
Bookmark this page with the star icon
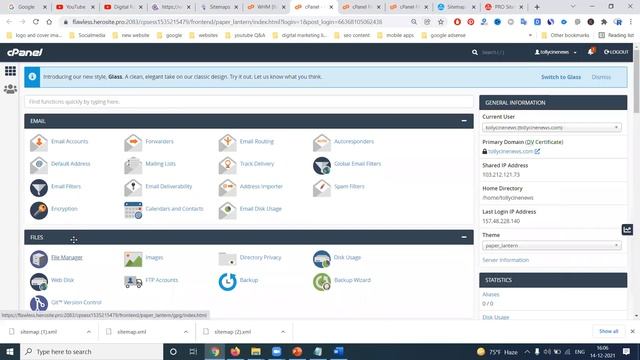(440, 22)
